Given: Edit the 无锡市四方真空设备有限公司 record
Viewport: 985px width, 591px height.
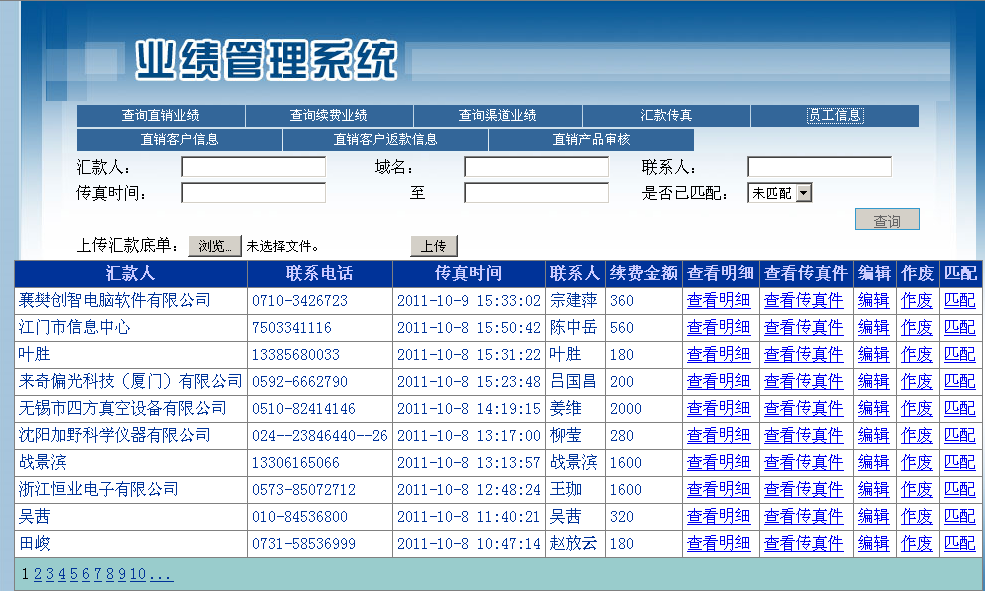Looking at the screenshot, I should [x=874, y=409].
